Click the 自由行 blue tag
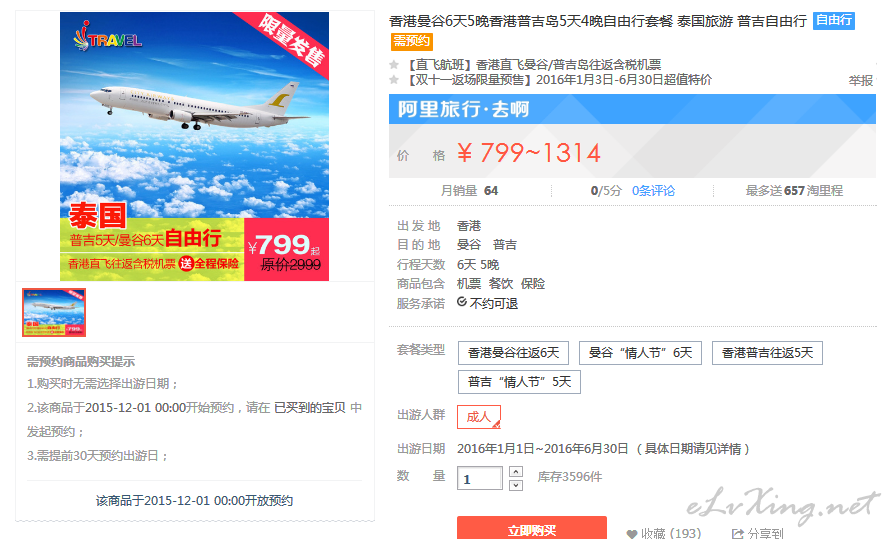Screen dimensions: 891x539 pyautogui.click(x=834, y=20)
